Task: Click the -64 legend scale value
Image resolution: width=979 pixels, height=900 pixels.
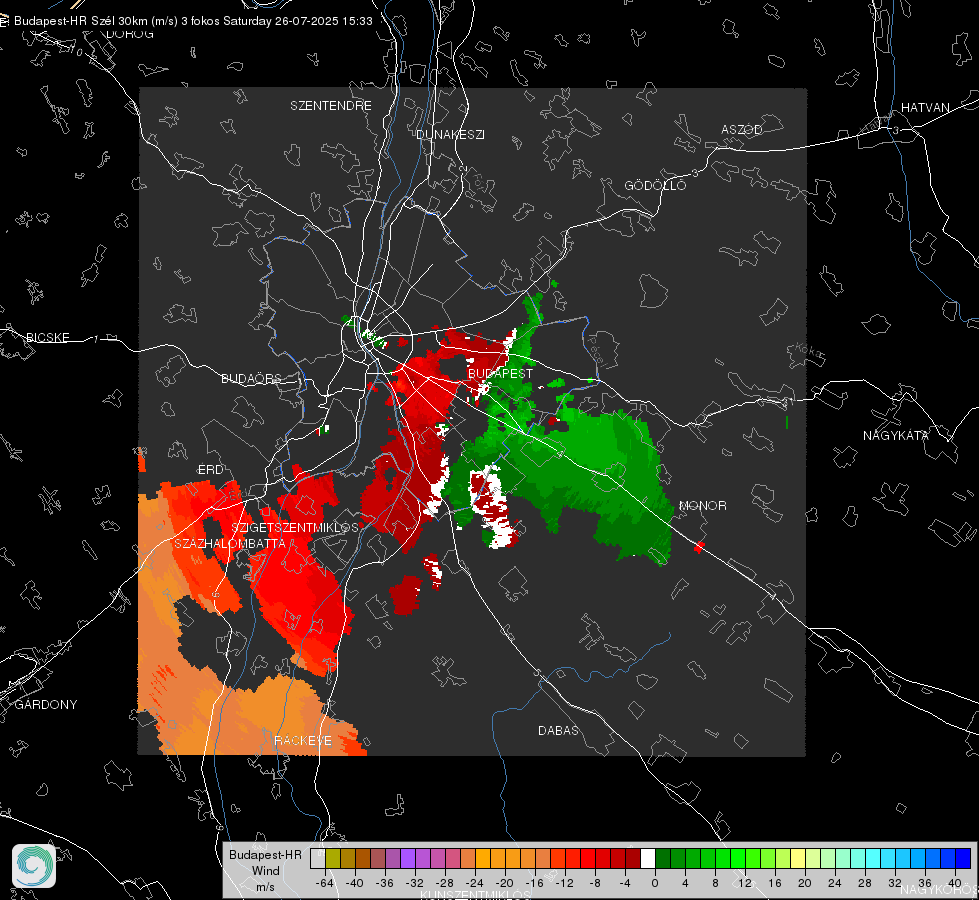Action: (325, 883)
